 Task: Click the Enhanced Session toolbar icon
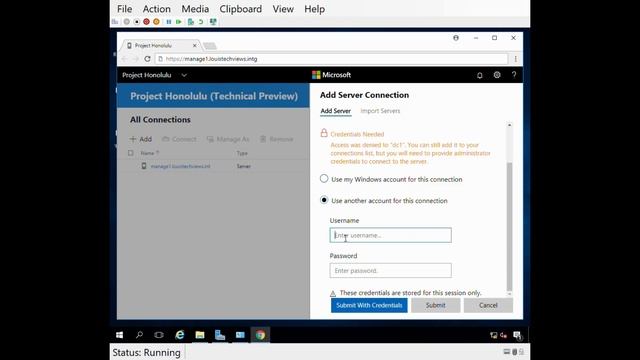213,22
